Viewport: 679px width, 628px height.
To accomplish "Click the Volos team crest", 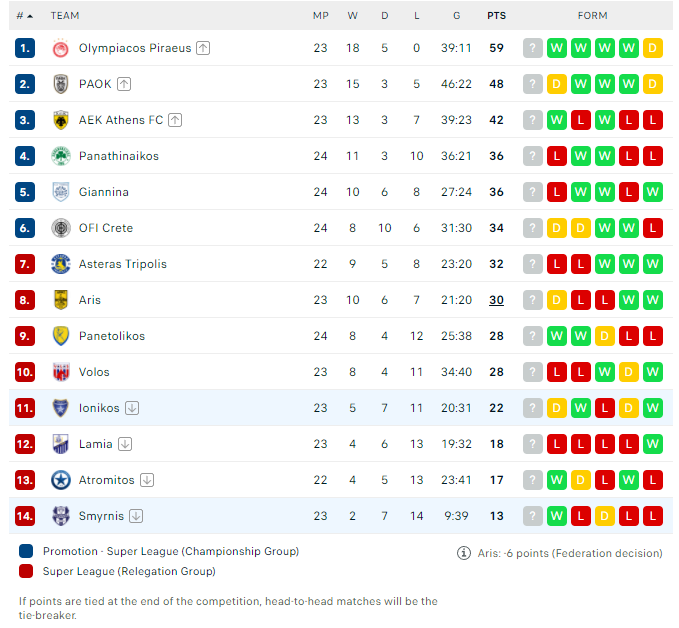I will pyautogui.click(x=61, y=372).
